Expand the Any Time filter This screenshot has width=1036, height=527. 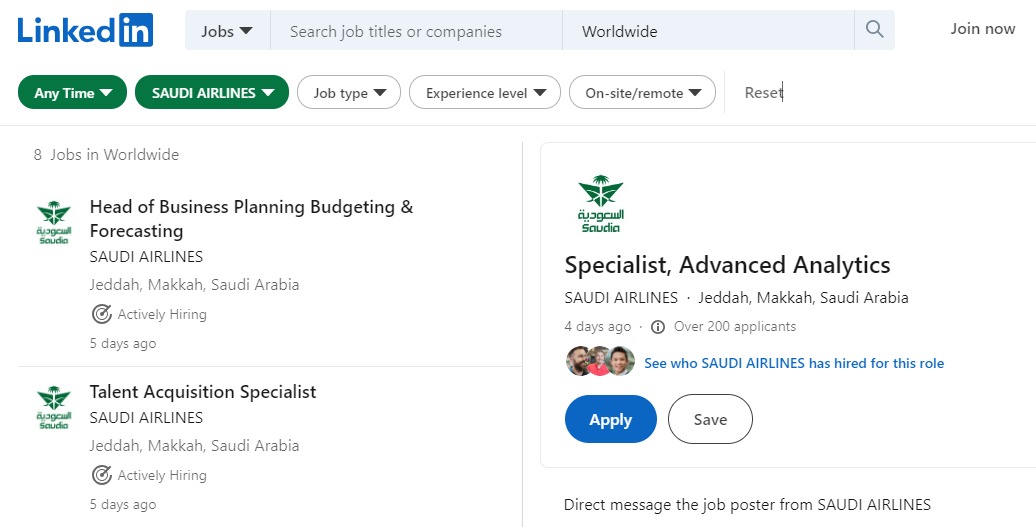click(72, 93)
